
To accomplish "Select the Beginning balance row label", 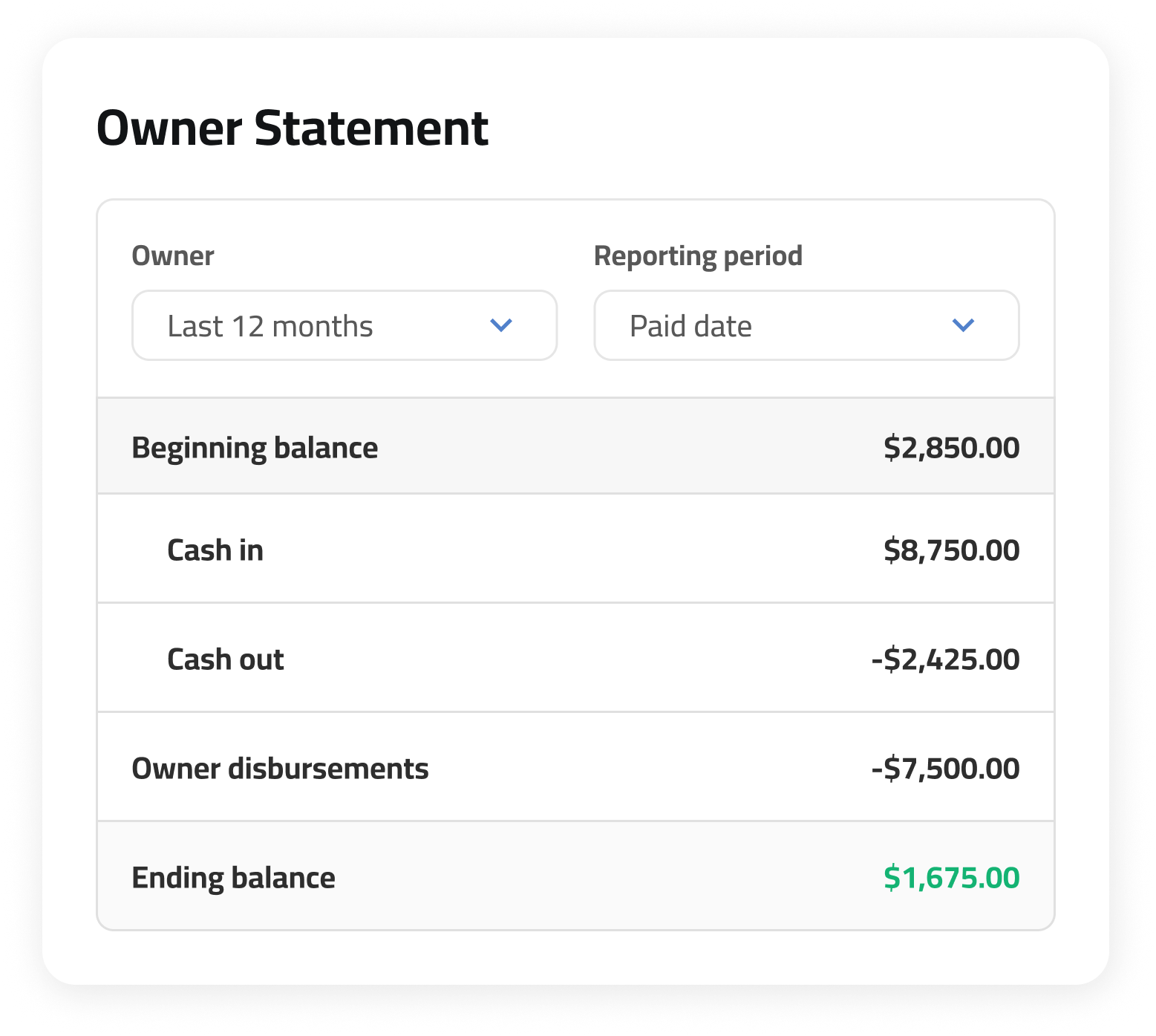I will point(255,448).
